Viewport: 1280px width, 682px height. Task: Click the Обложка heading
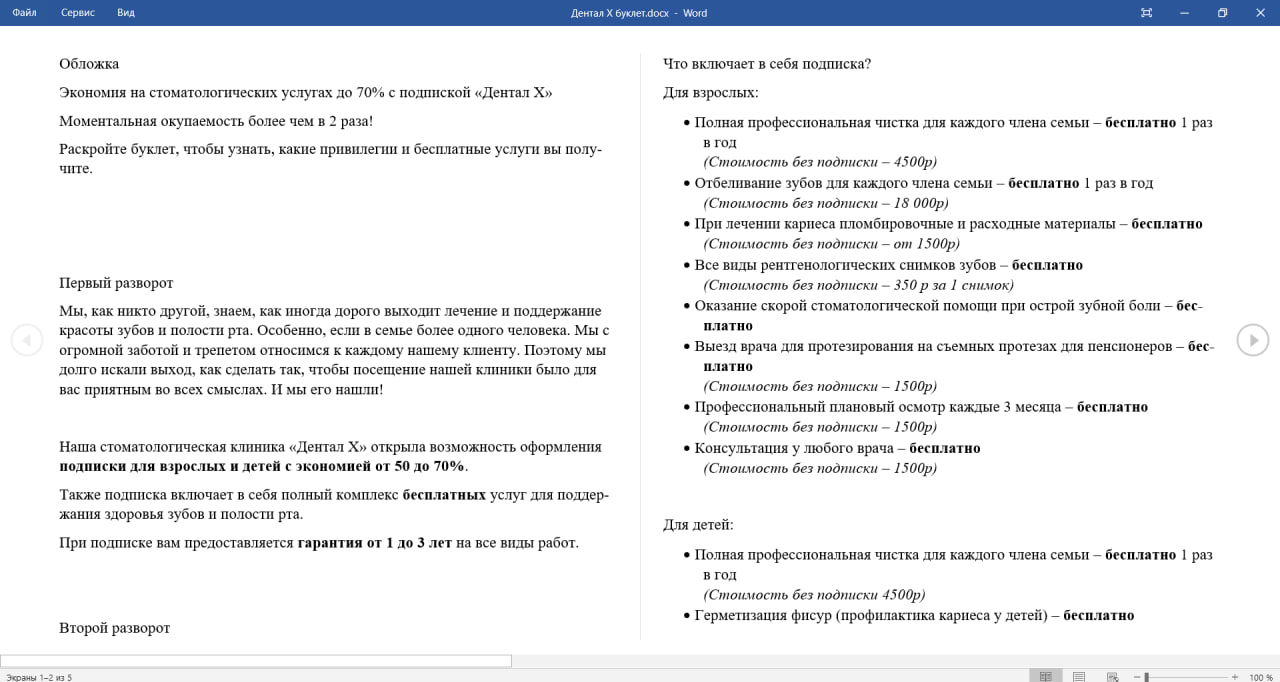point(89,64)
